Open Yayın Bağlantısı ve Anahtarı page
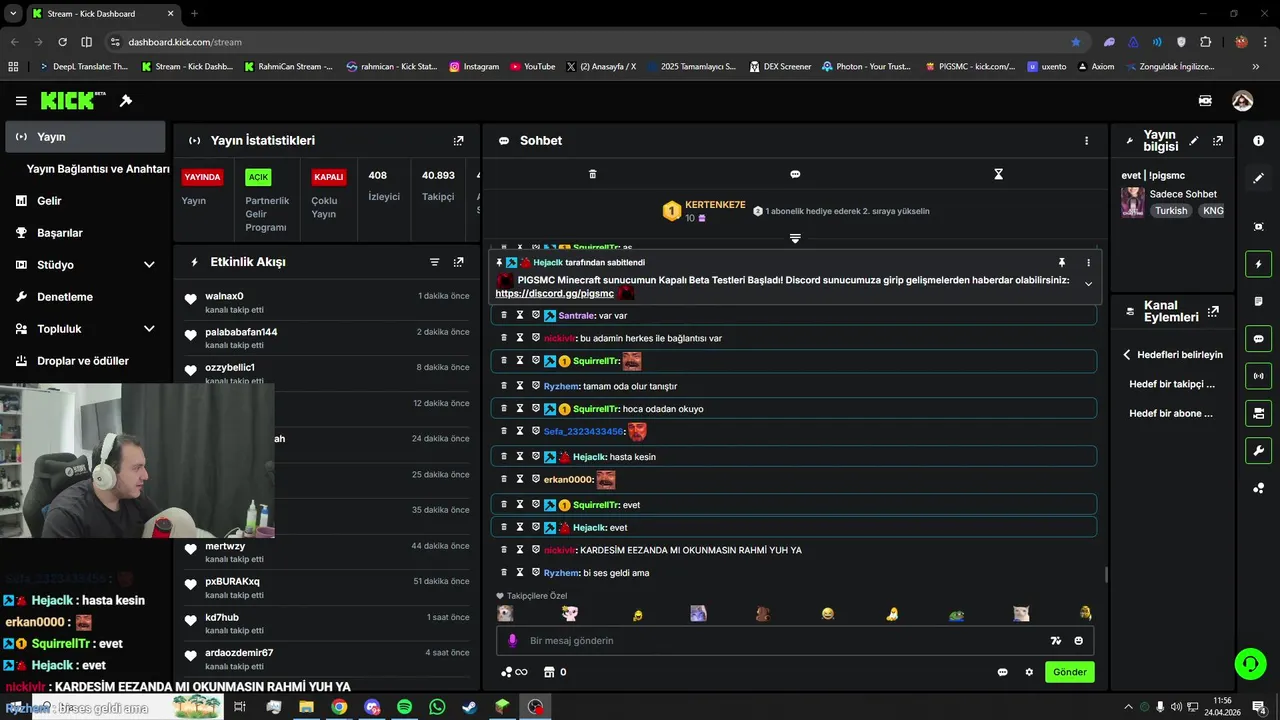Screen dimensions: 1280x720 coord(97,169)
